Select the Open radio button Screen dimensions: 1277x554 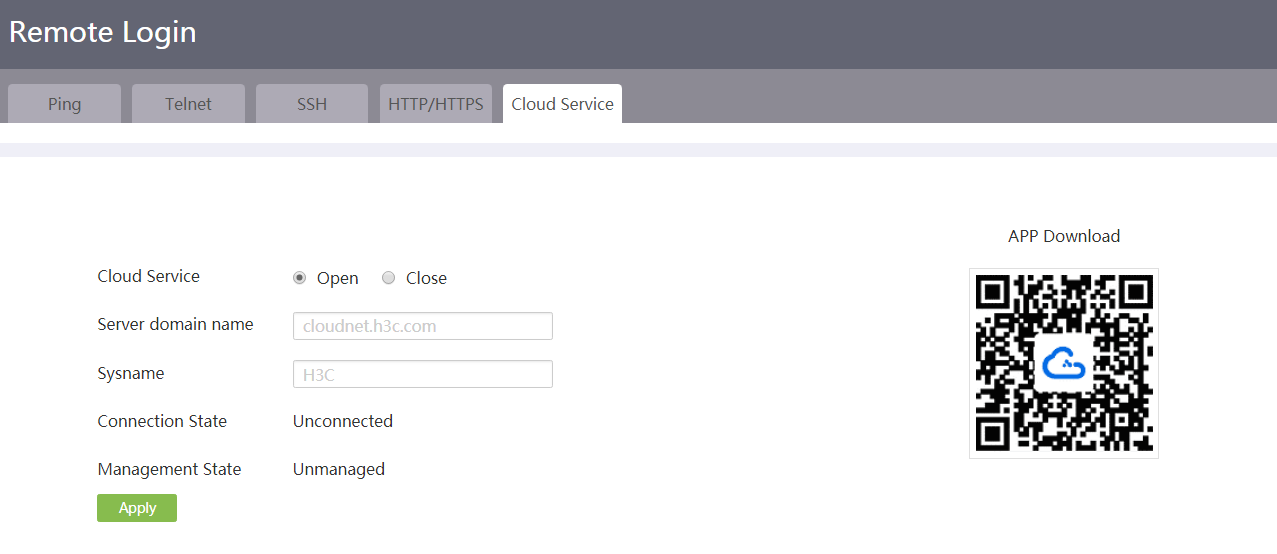299,278
